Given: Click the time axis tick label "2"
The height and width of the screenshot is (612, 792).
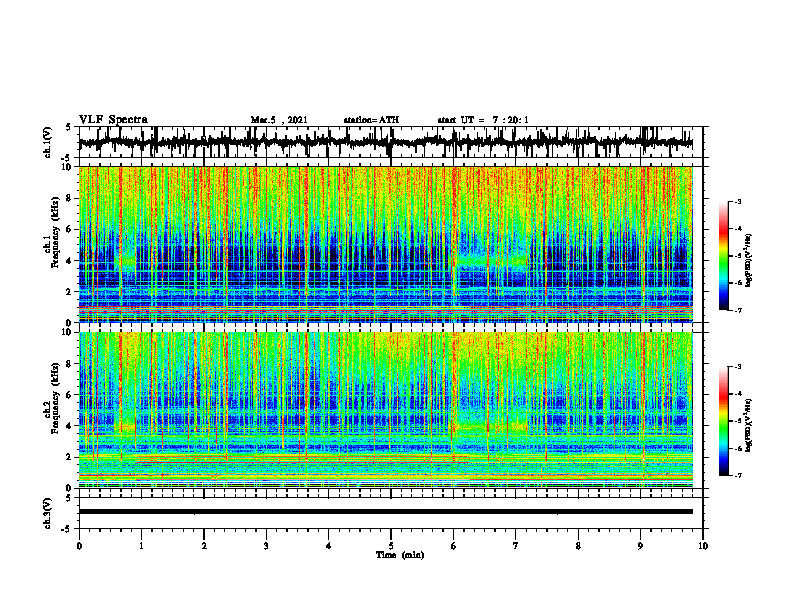Looking at the screenshot, I should [204, 546].
